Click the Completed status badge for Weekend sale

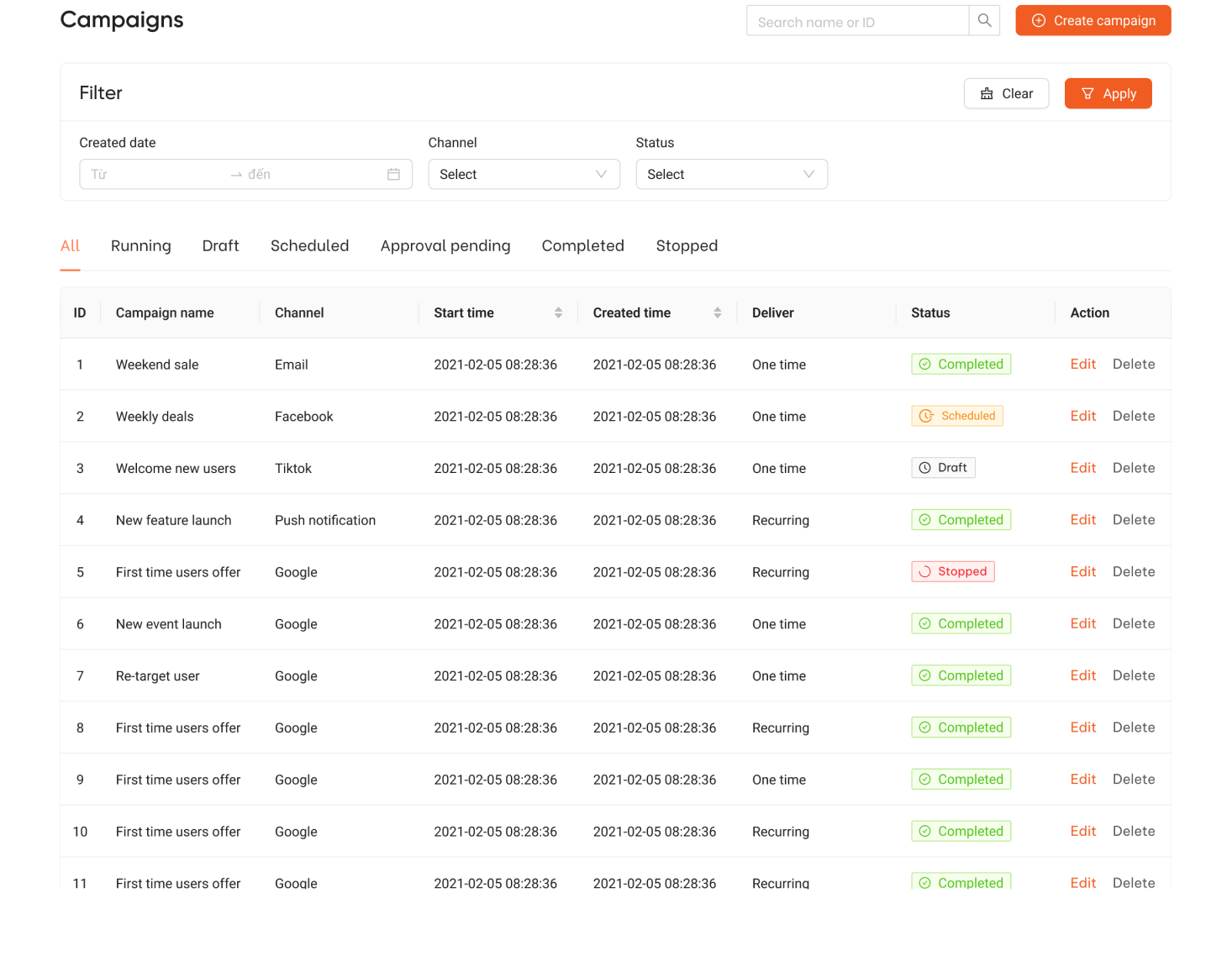click(961, 364)
